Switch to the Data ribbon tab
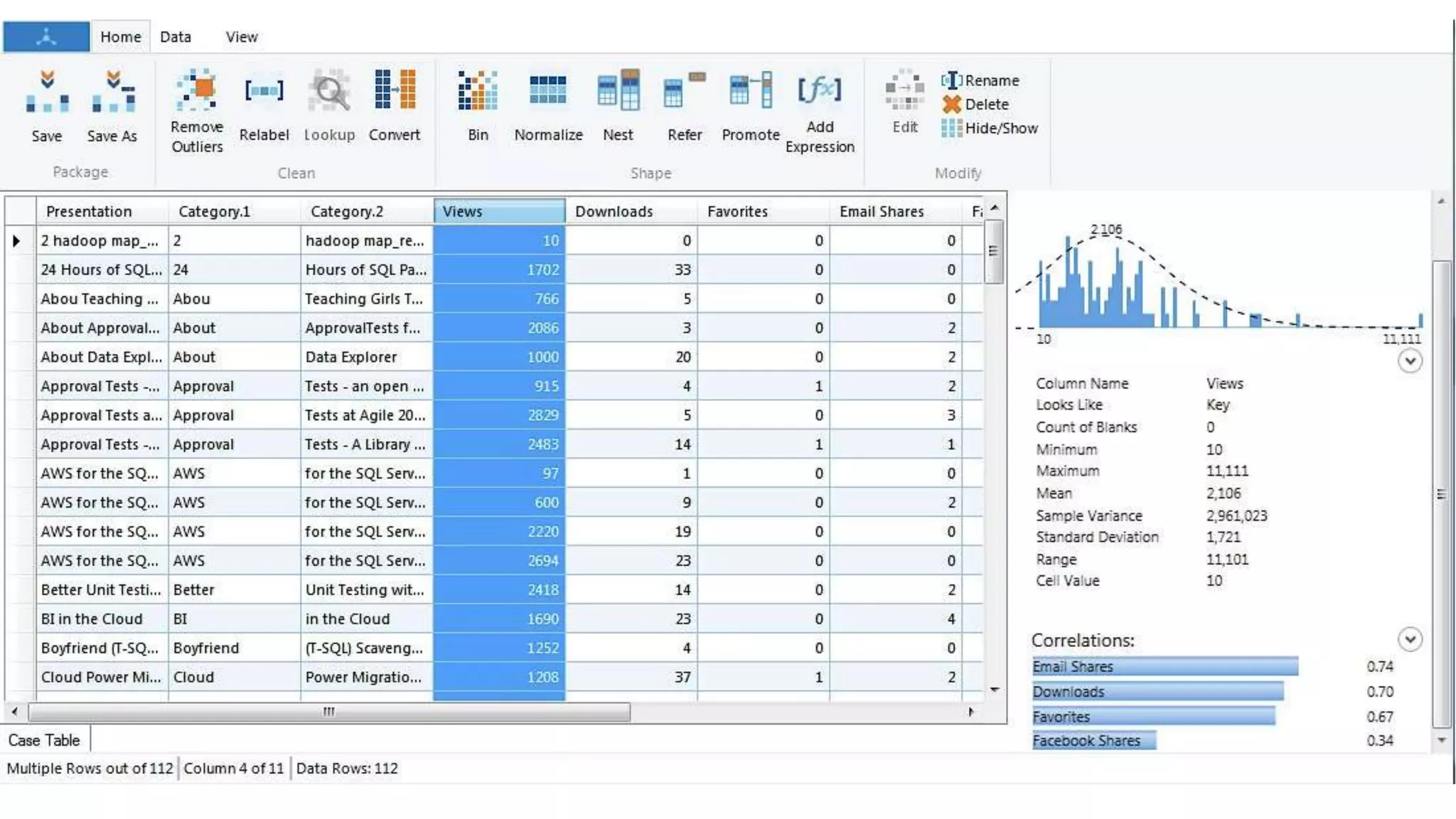Viewport: 1456px width, 819px height. pos(175,37)
